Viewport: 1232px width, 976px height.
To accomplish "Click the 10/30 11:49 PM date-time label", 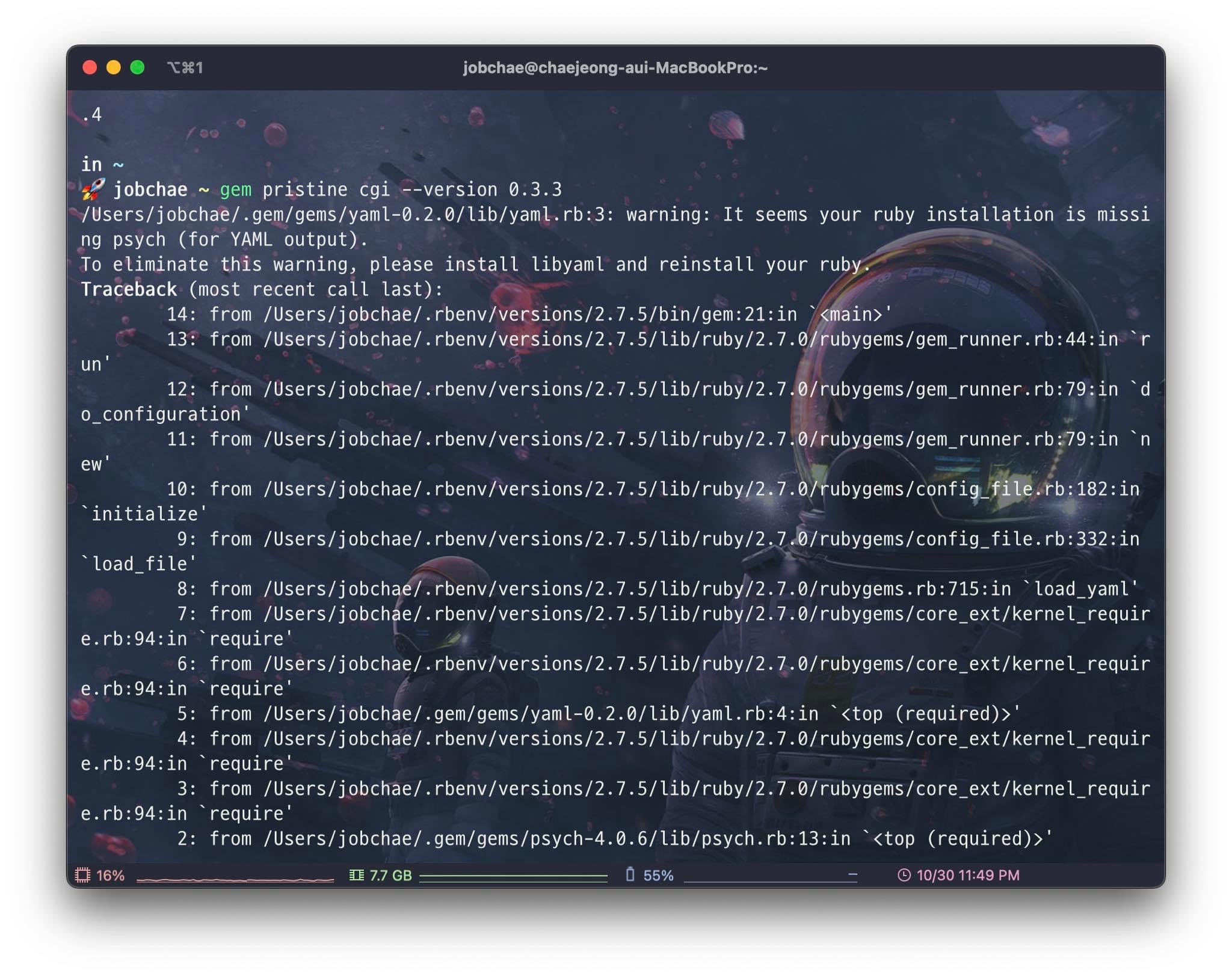I will pyautogui.click(x=968, y=876).
